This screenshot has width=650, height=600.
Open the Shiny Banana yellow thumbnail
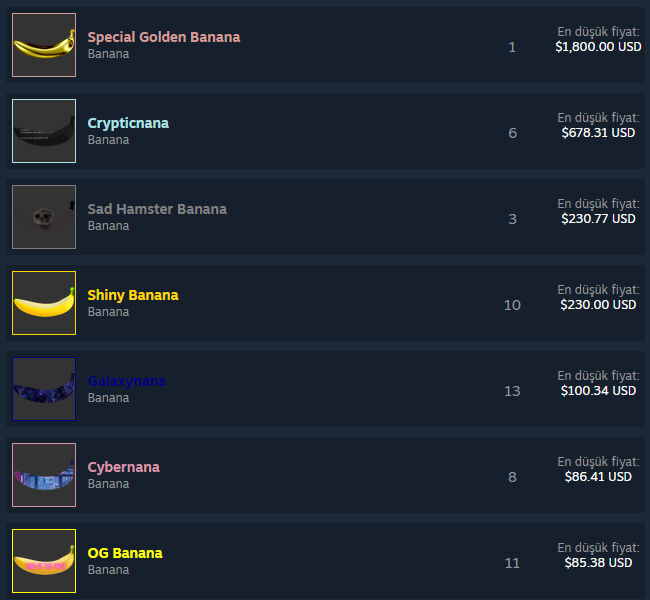coord(44,303)
